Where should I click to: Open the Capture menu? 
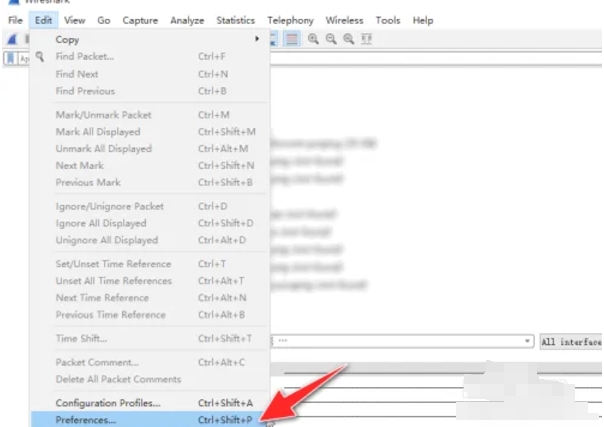pos(140,20)
